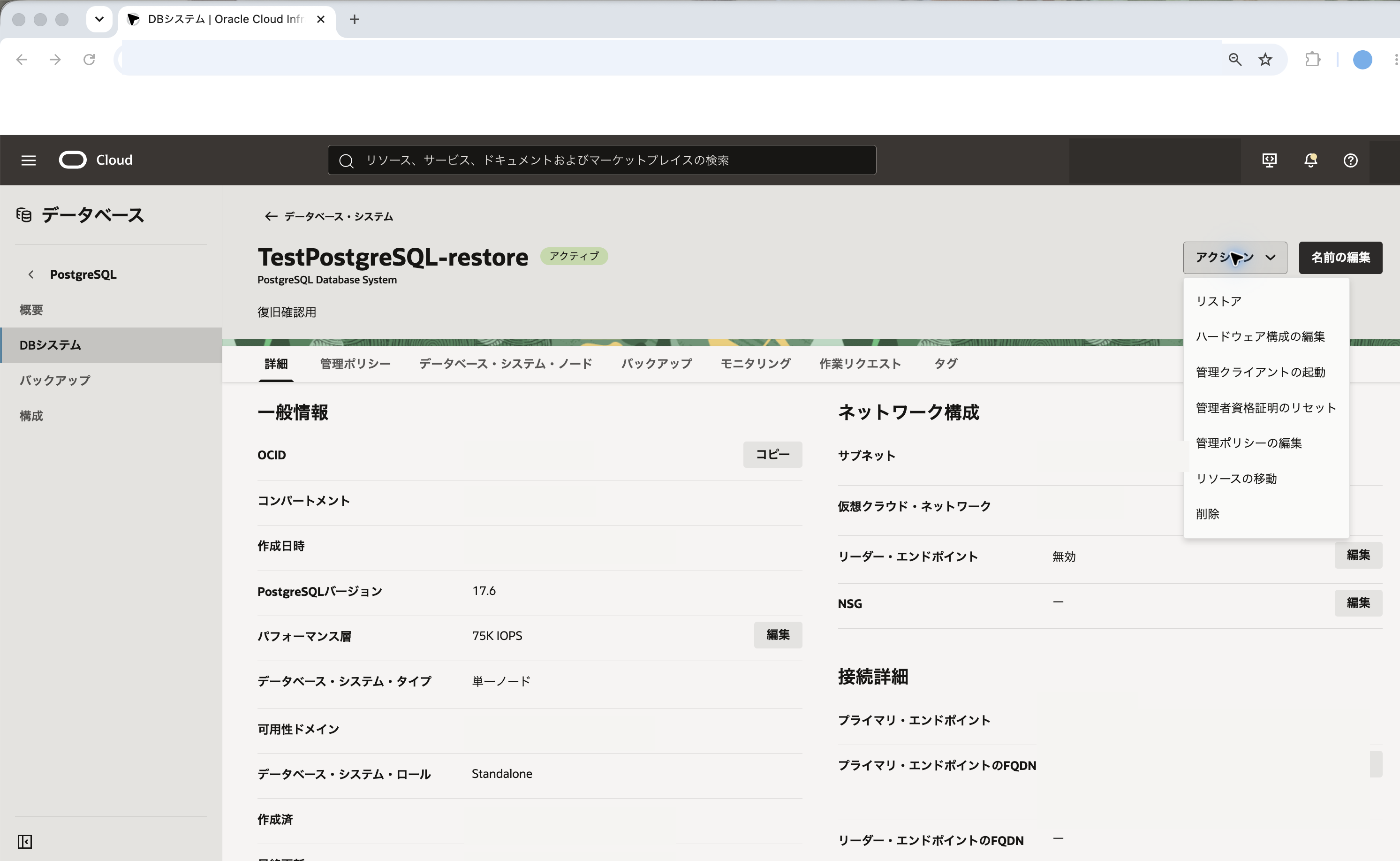Open the アクション dropdown button

1235,258
